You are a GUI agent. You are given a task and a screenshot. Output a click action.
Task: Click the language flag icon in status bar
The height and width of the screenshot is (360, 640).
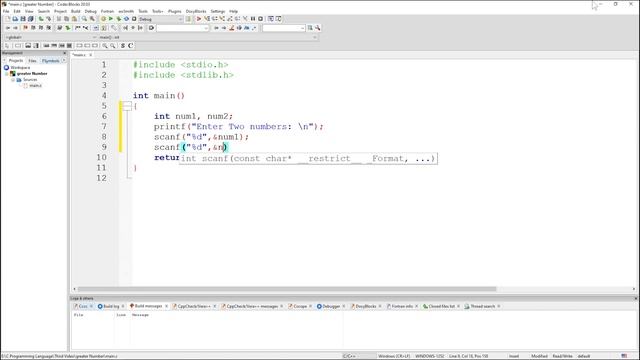624,356
